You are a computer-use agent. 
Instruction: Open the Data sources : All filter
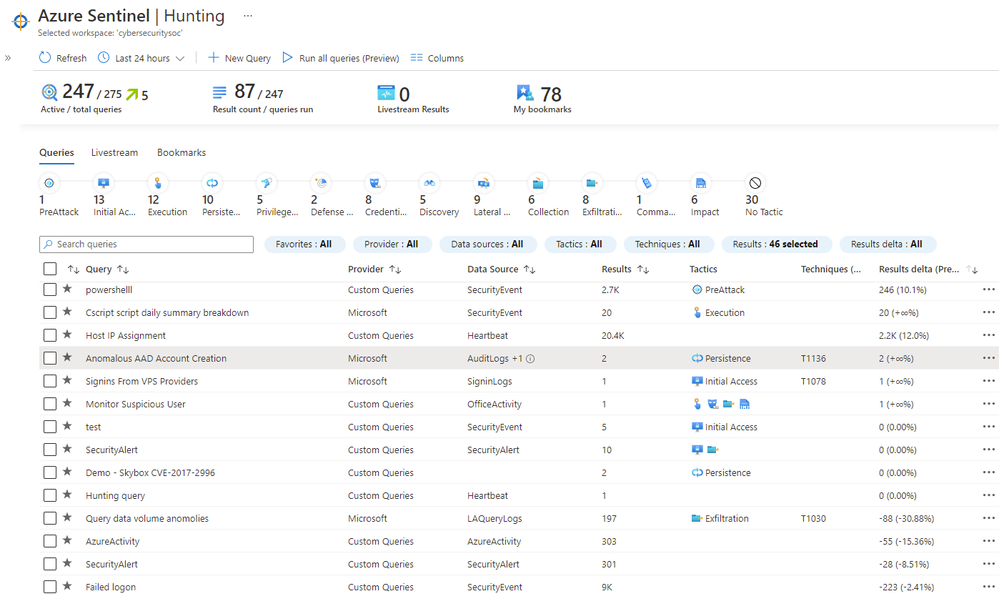487,244
